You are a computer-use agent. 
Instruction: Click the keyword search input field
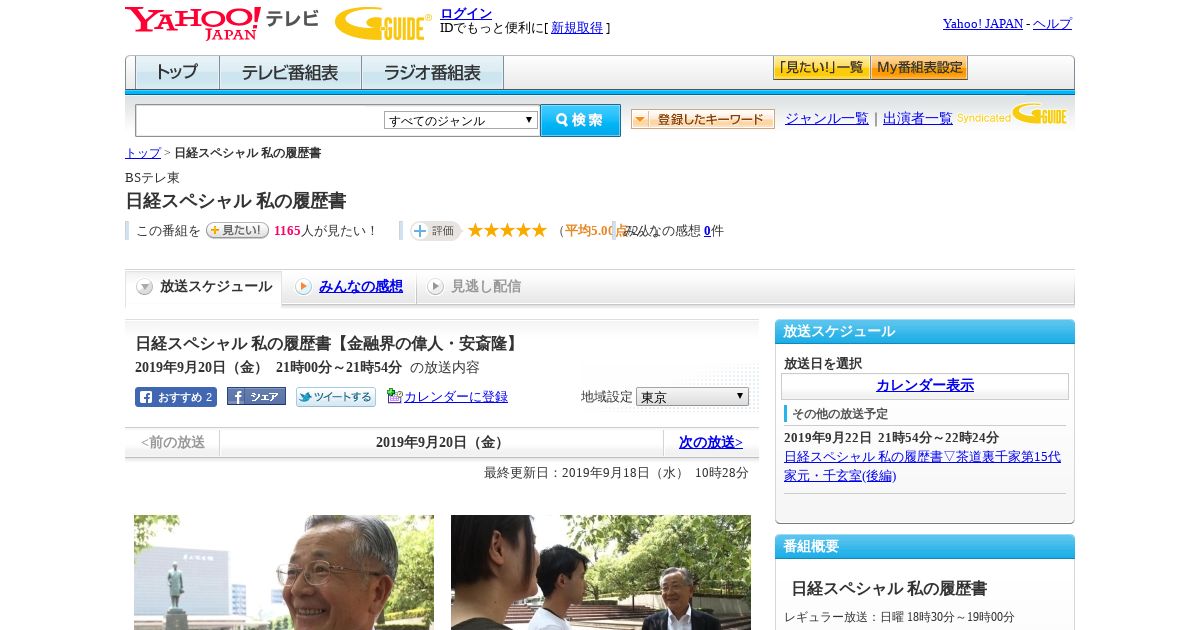pos(260,120)
